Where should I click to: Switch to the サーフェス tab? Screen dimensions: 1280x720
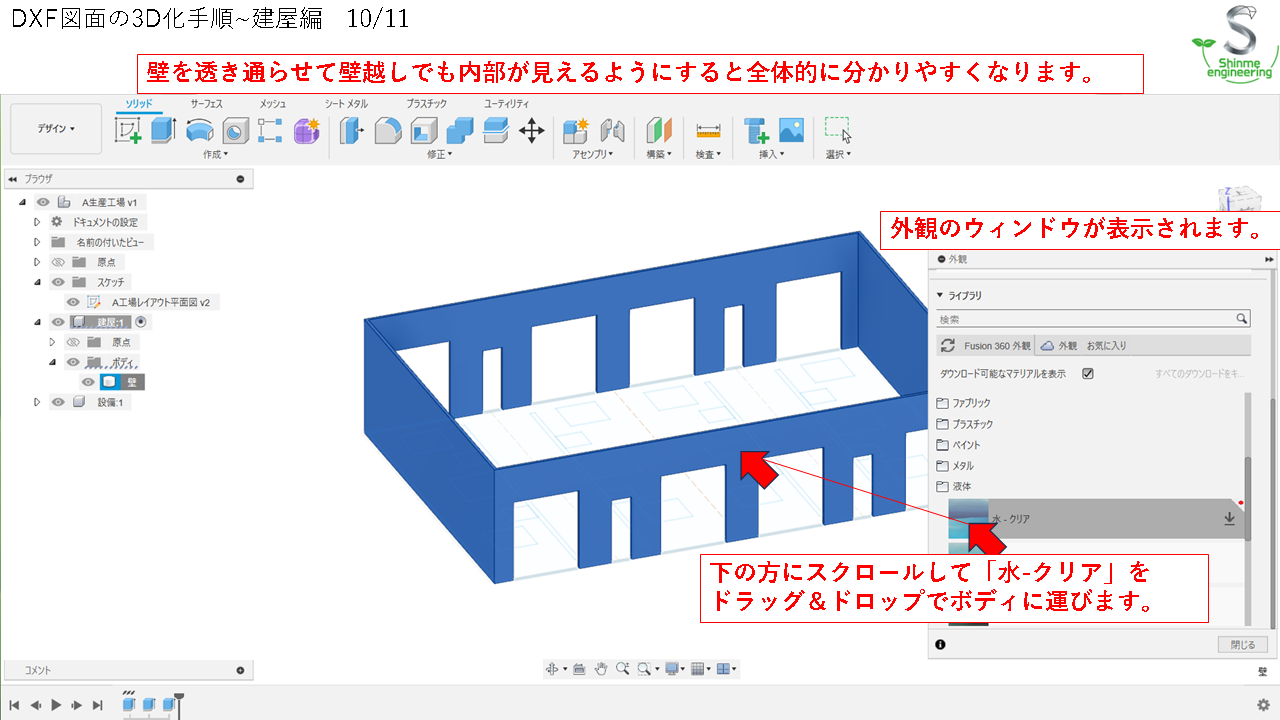coord(206,104)
